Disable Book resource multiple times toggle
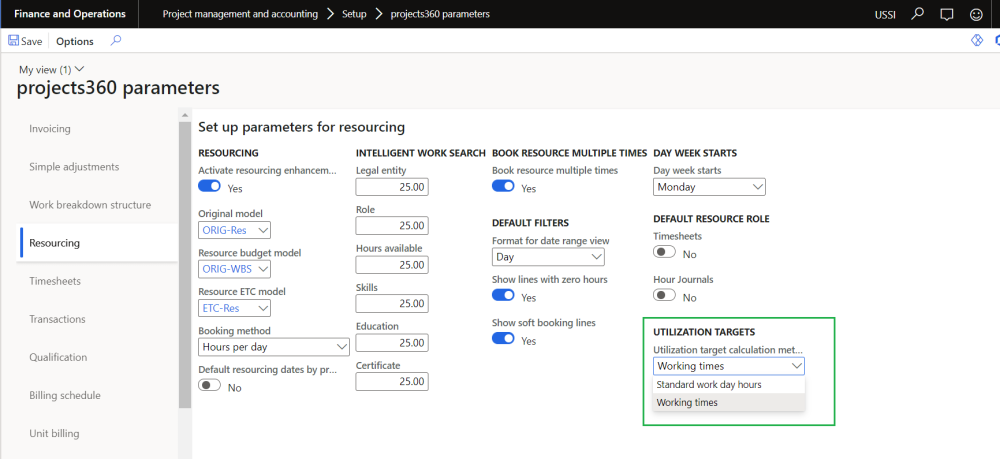 pyautogui.click(x=503, y=187)
